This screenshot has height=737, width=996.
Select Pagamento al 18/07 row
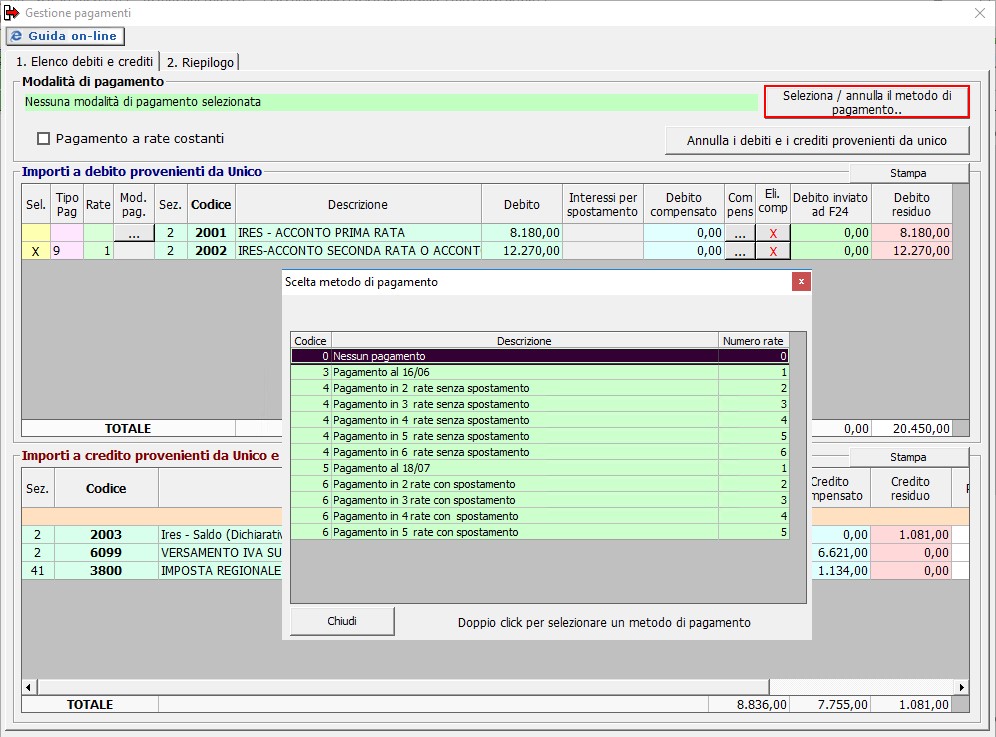(x=540, y=468)
